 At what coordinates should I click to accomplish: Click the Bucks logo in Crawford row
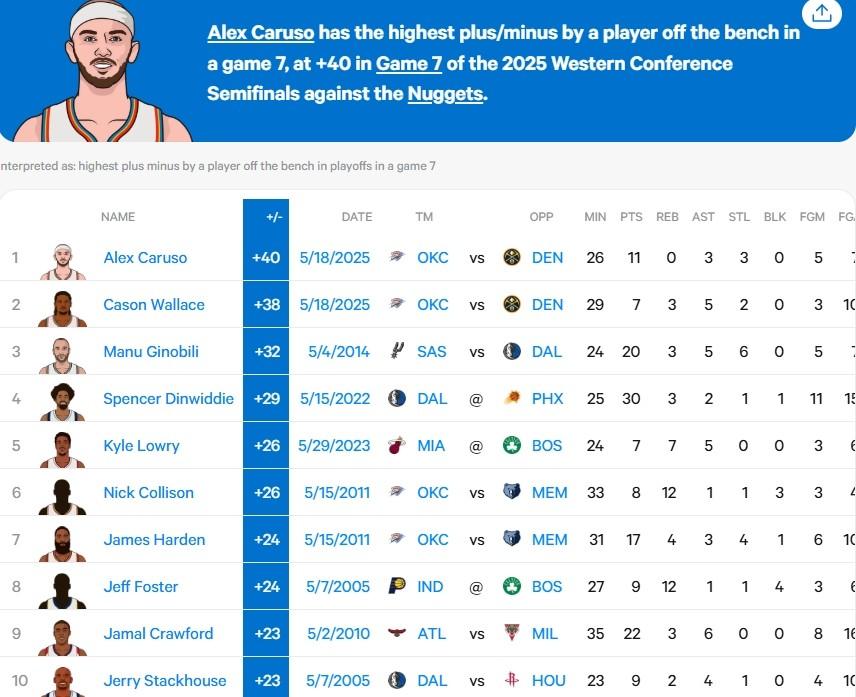[512, 633]
